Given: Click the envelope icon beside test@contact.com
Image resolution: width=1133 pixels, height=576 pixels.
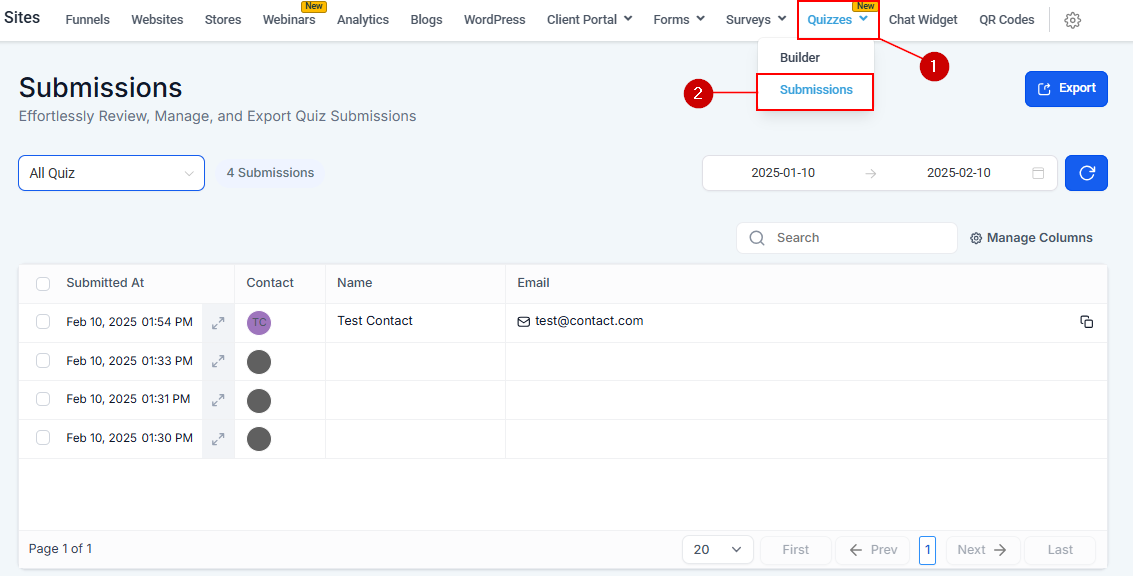Looking at the screenshot, I should (x=524, y=322).
